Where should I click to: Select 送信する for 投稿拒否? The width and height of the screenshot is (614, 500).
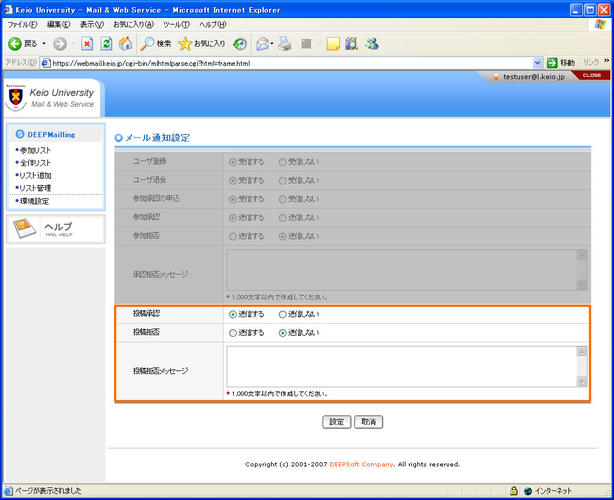pos(234,332)
